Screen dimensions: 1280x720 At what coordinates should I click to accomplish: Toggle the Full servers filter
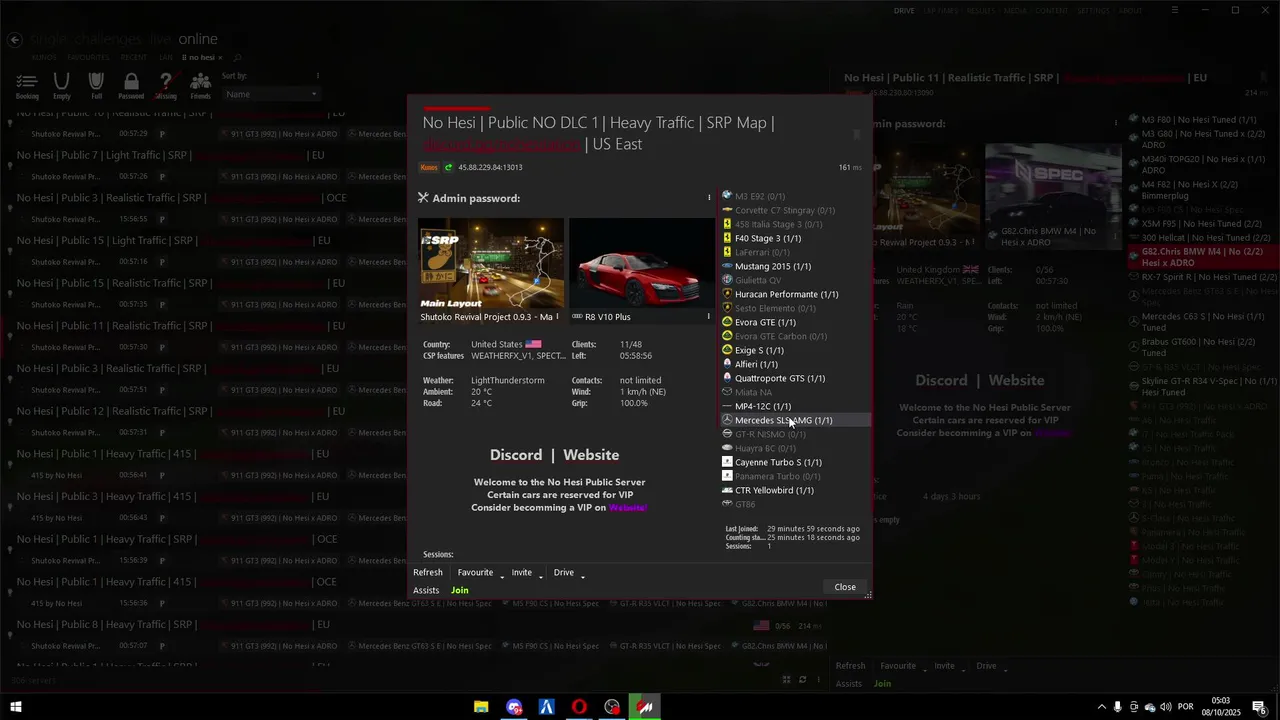pos(96,86)
